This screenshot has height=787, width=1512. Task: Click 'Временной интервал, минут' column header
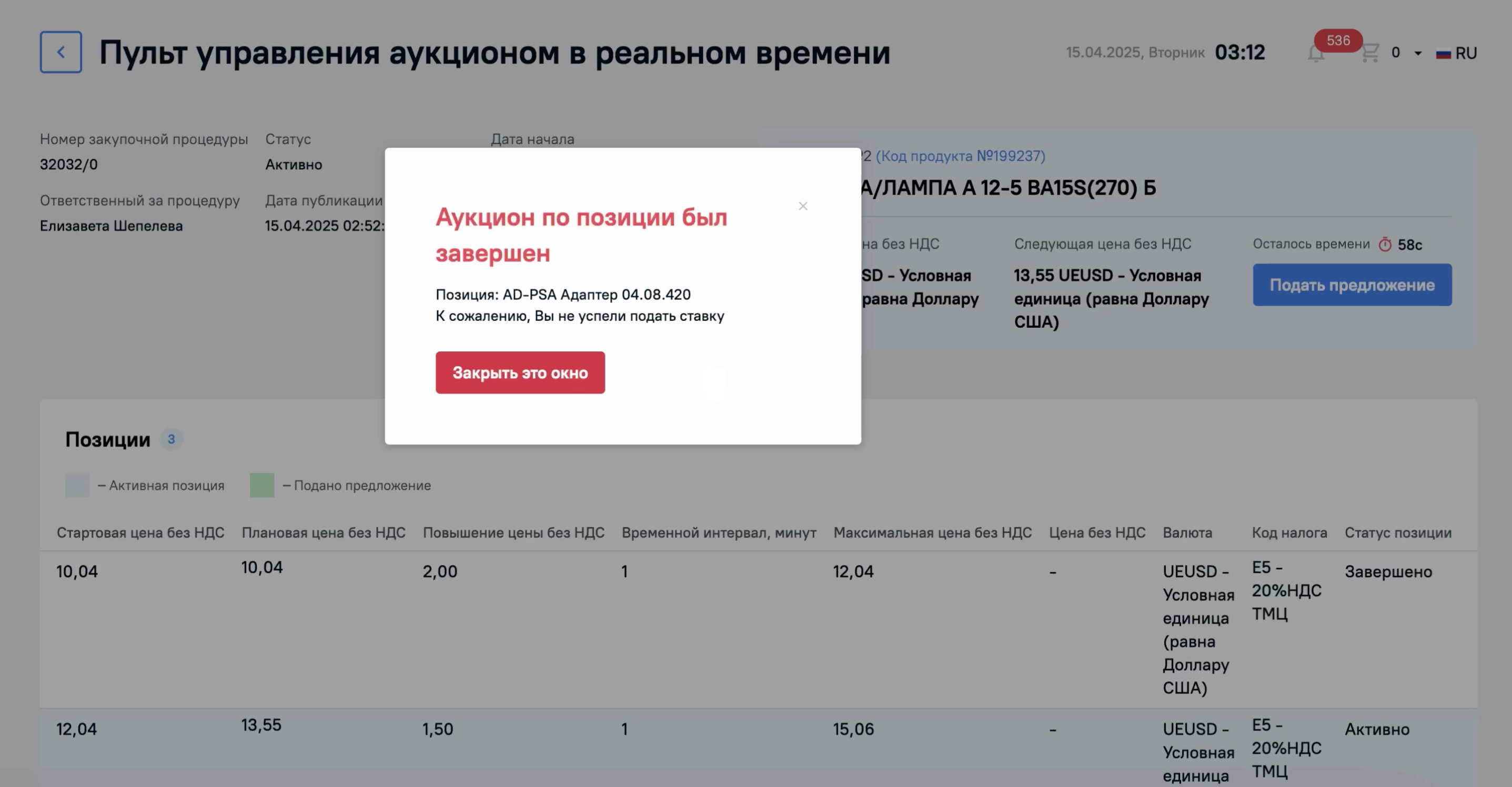[x=719, y=533]
